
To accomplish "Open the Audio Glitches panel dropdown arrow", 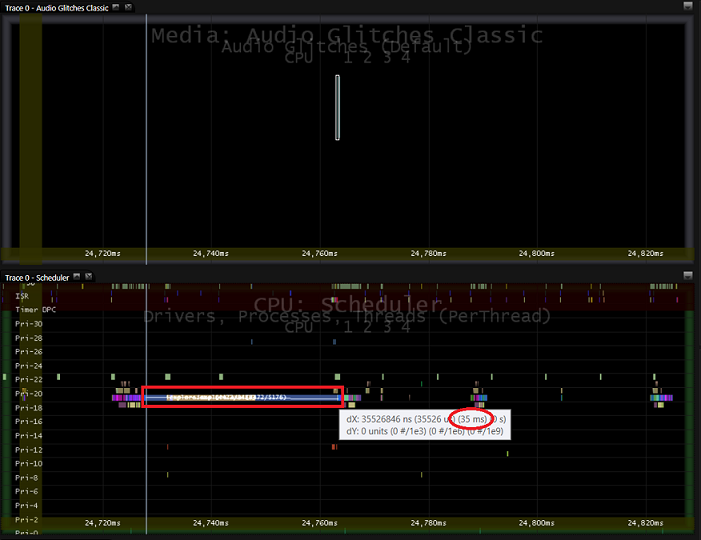I will click(688, 6).
